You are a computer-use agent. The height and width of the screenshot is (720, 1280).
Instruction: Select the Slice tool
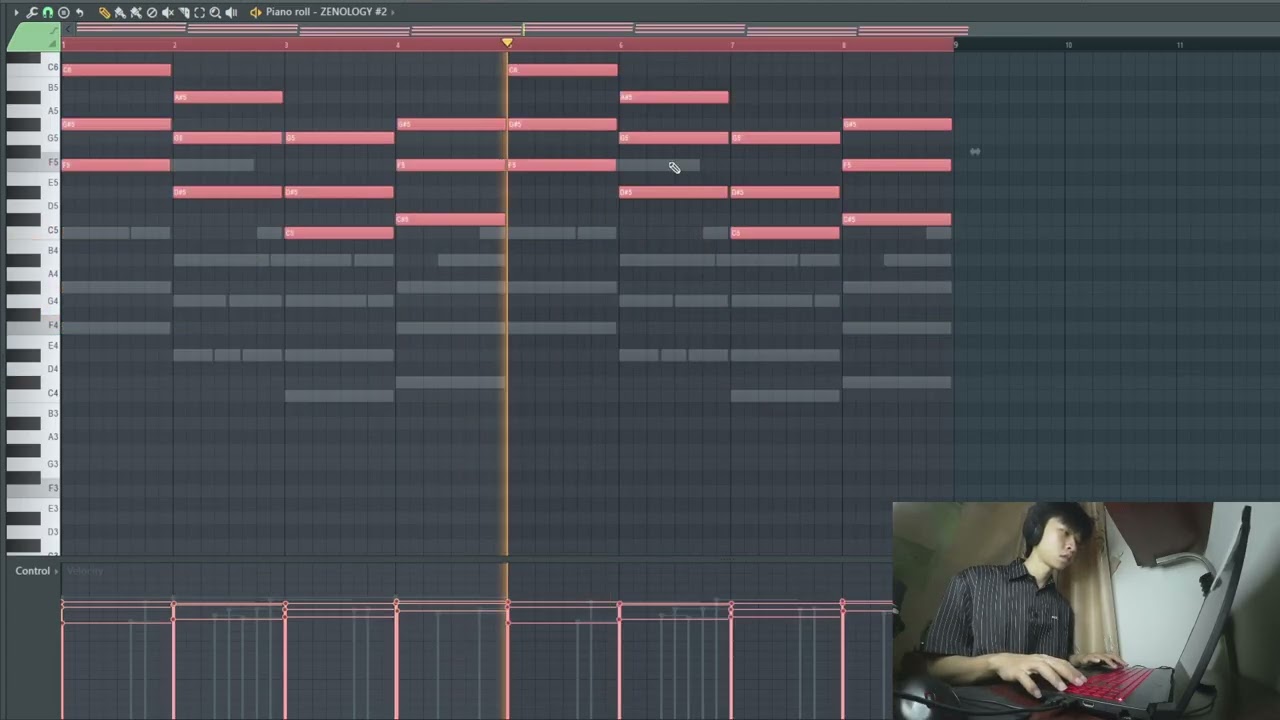tap(184, 13)
